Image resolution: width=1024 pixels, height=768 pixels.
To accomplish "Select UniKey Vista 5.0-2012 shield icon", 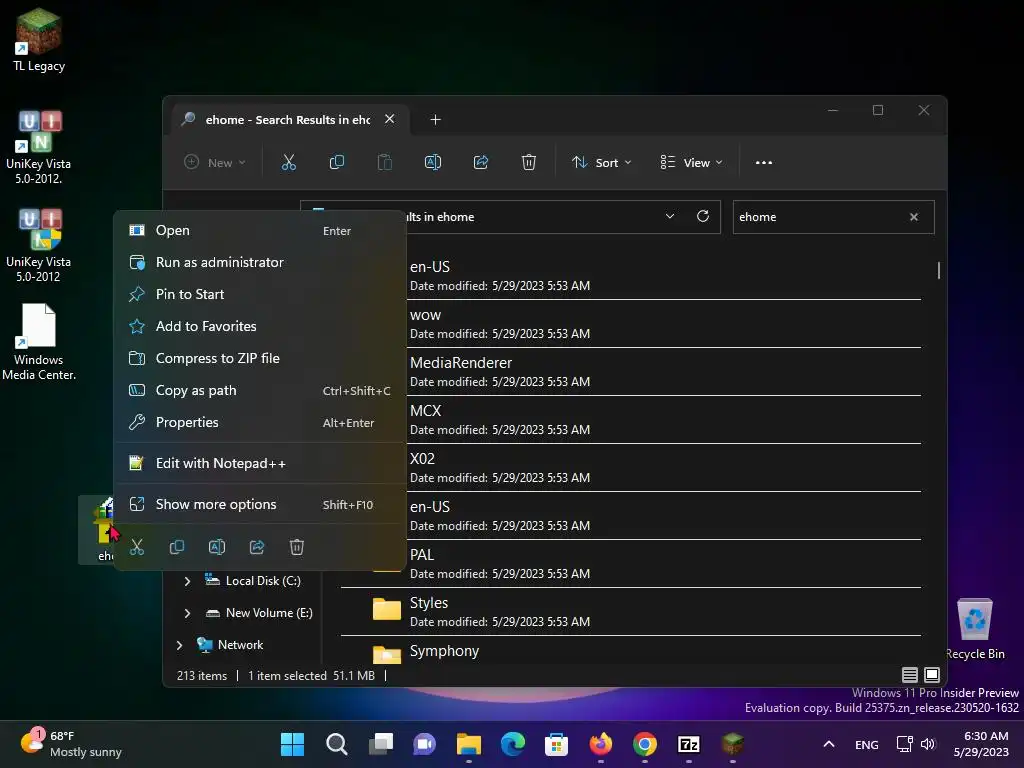I will point(39,246).
